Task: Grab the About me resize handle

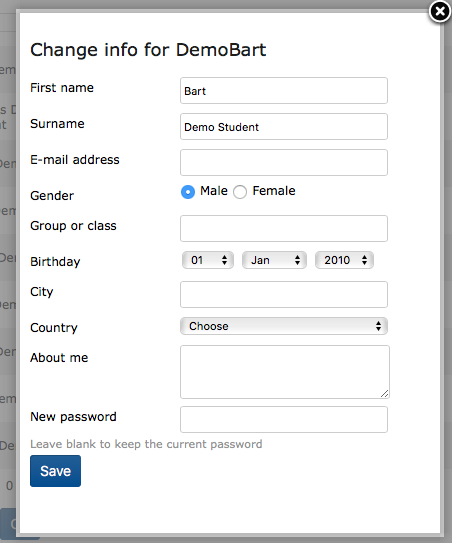Action: [384, 394]
